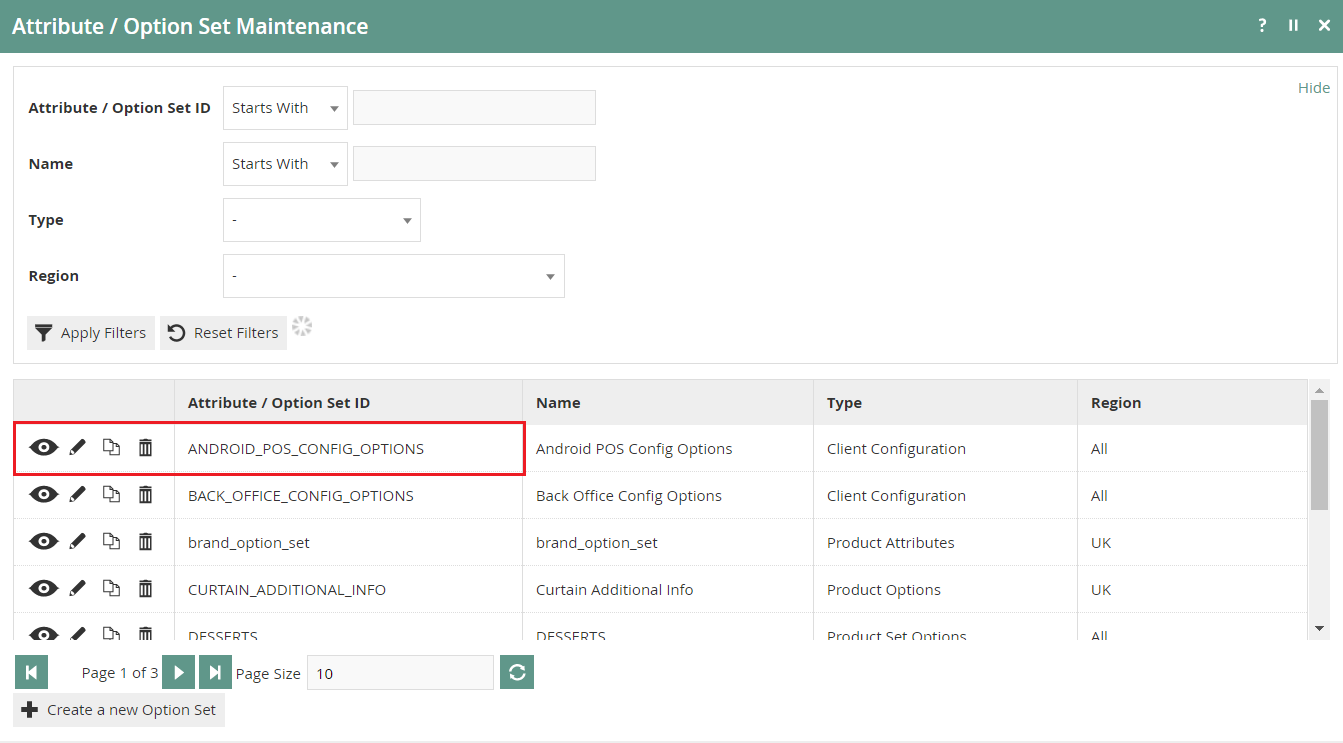This screenshot has height=743, width=1343.
Task: Apply the current filters
Action: pos(90,332)
